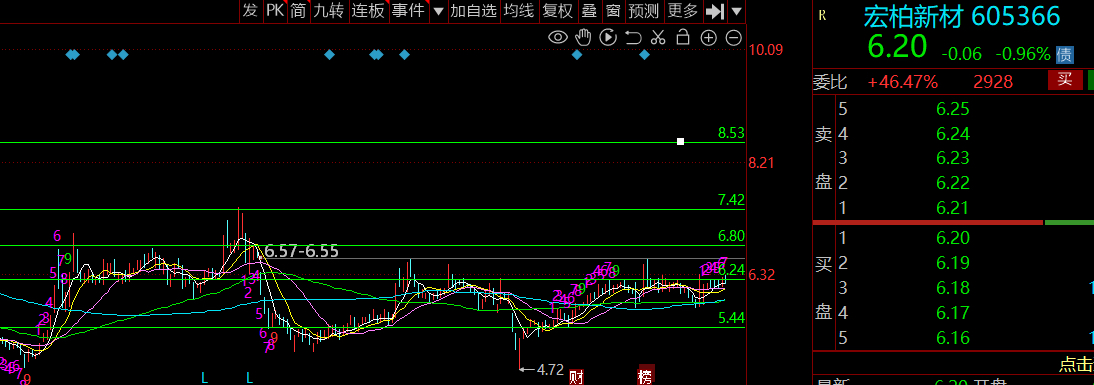Toggle the chart lock icon
The image size is (1094, 385).
(x=683, y=38)
